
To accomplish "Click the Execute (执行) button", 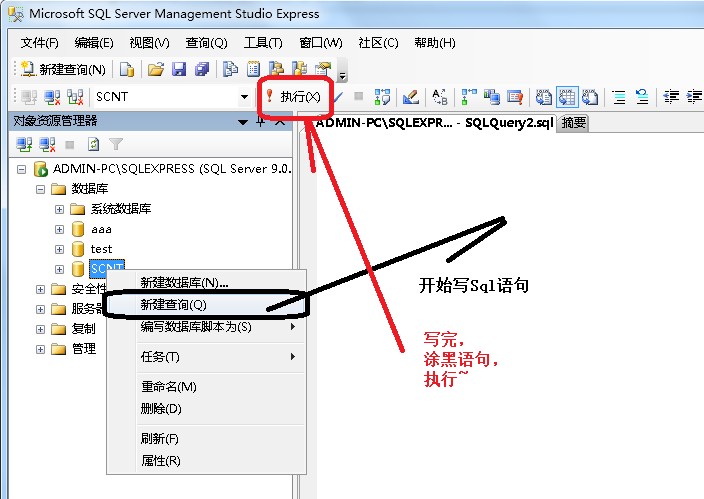I will [x=294, y=96].
